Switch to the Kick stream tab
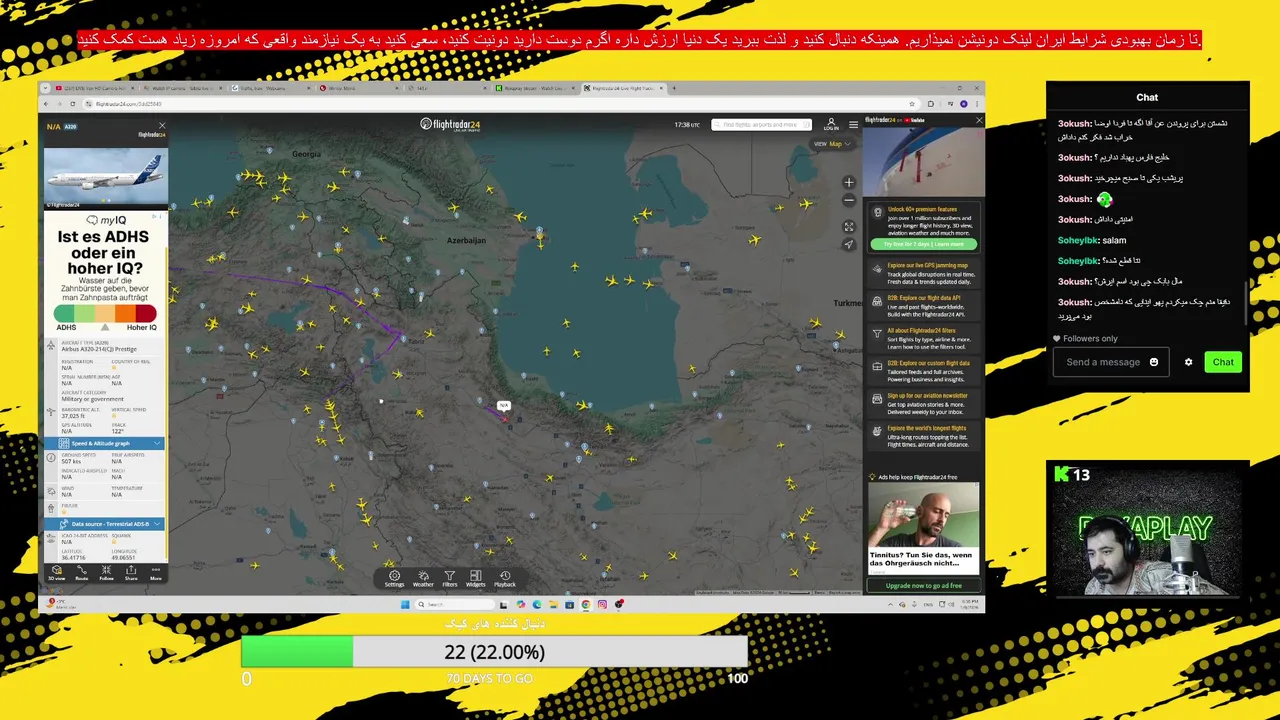 pos(538,88)
